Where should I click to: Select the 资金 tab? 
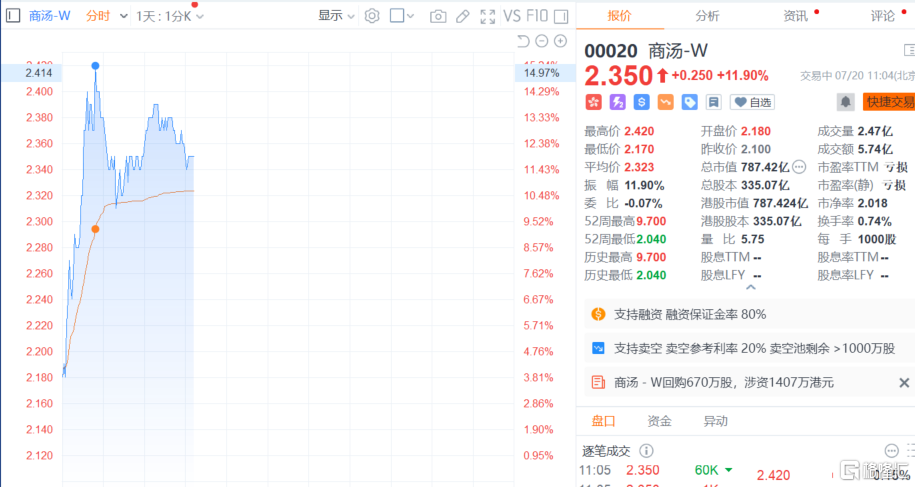coord(659,421)
